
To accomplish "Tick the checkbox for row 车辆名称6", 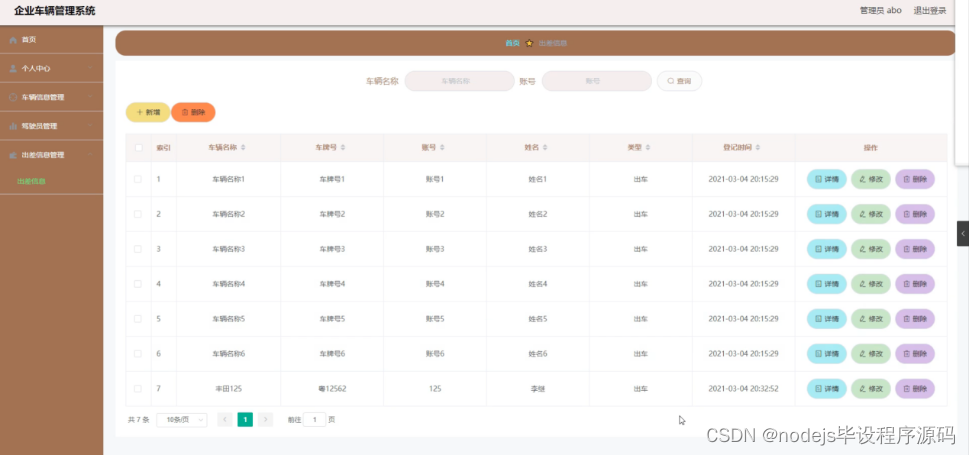I will click(138, 354).
